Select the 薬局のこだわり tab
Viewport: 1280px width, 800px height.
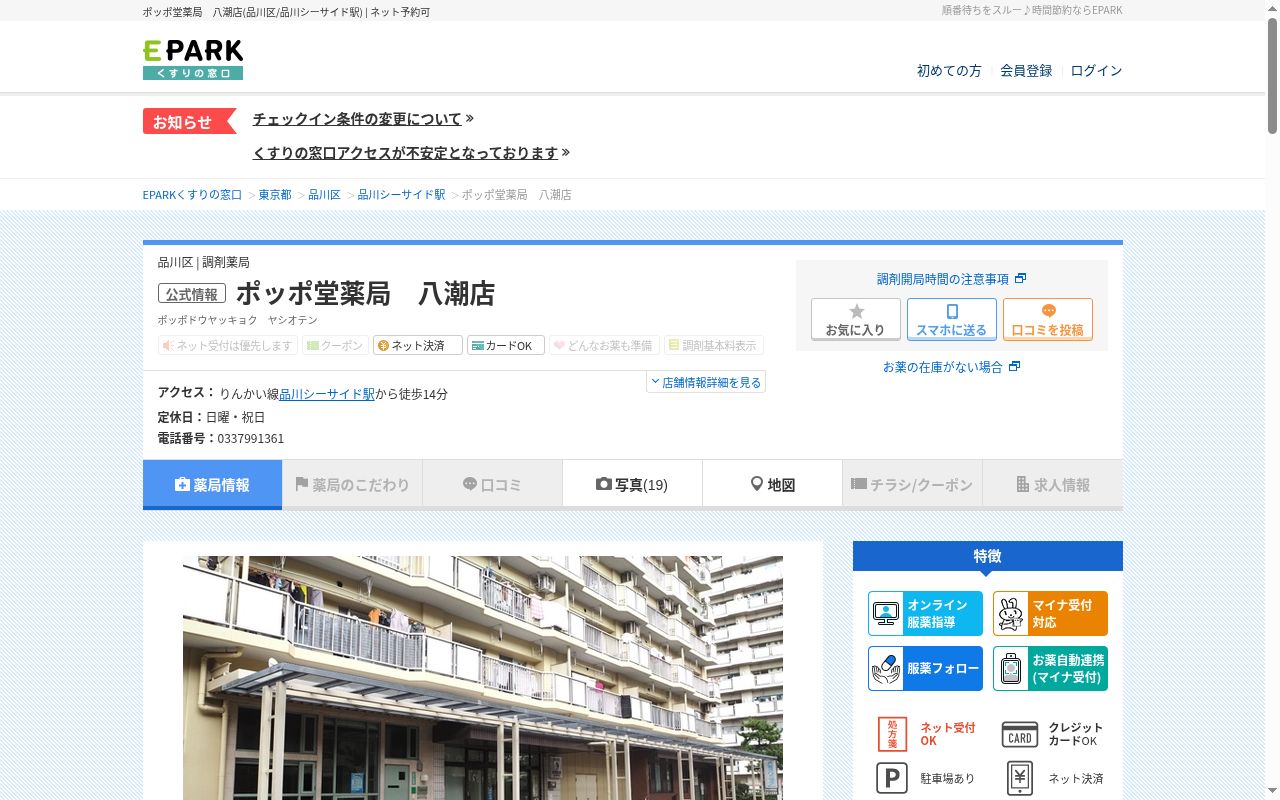[x=352, y=485]
